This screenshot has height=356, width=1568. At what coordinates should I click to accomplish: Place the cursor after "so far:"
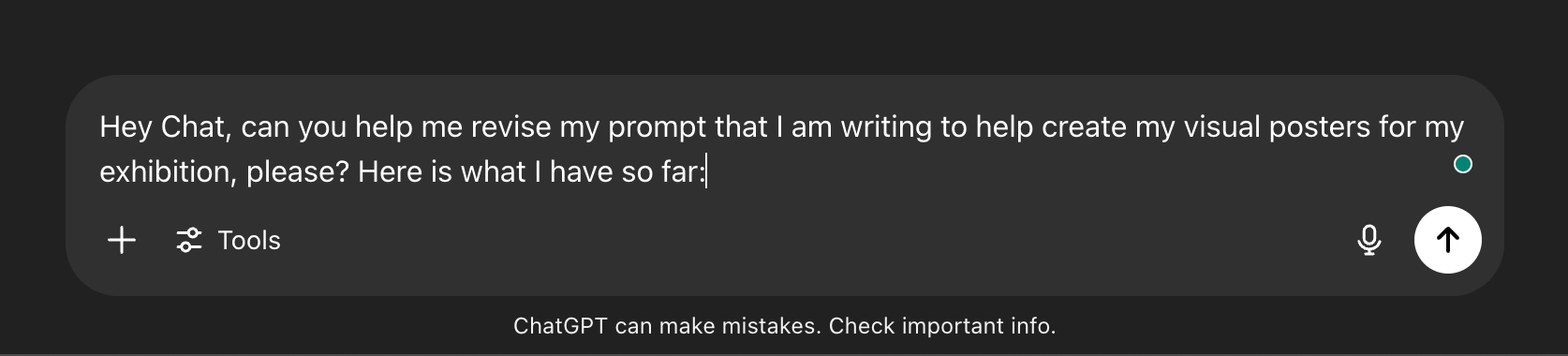(x=706, y=172)
